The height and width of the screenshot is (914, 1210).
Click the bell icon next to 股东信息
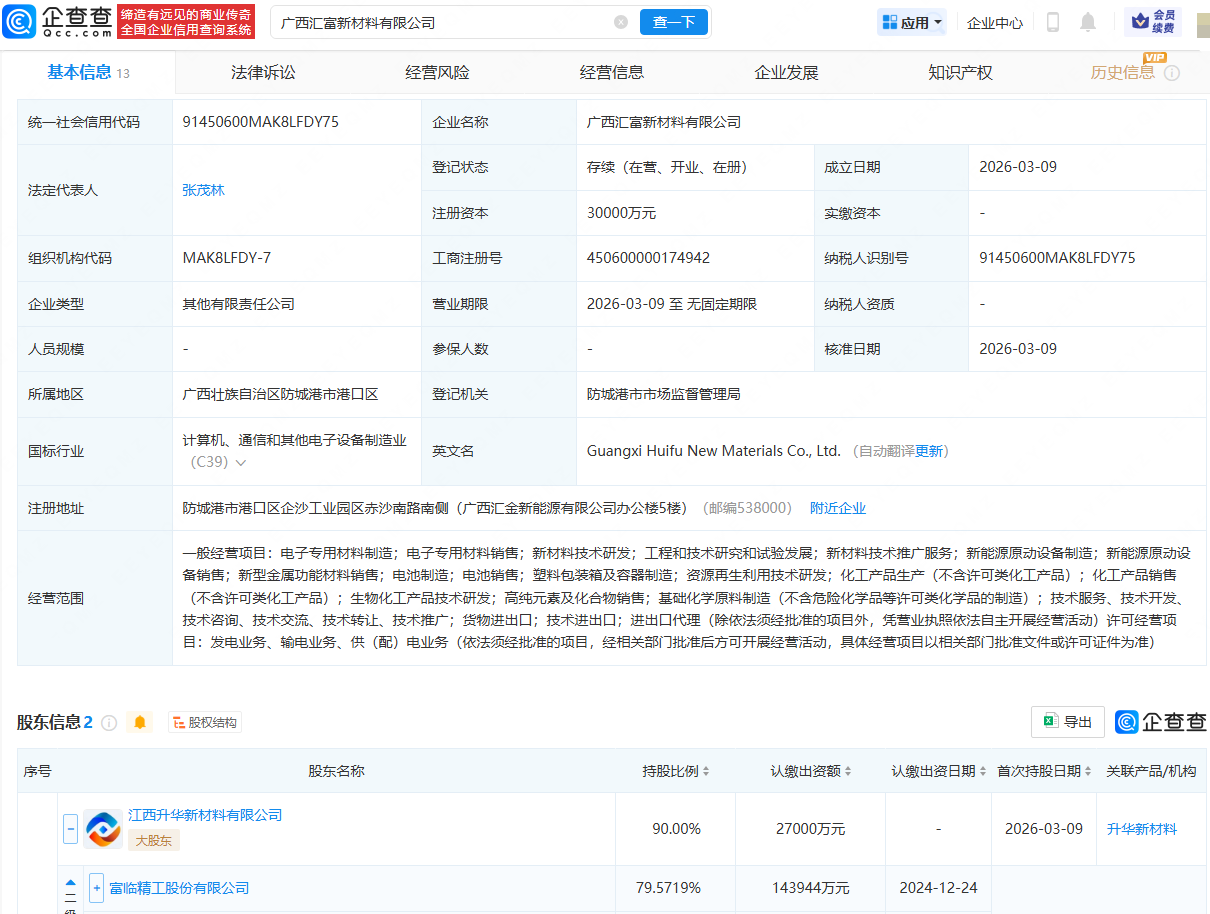pos(139,722)
